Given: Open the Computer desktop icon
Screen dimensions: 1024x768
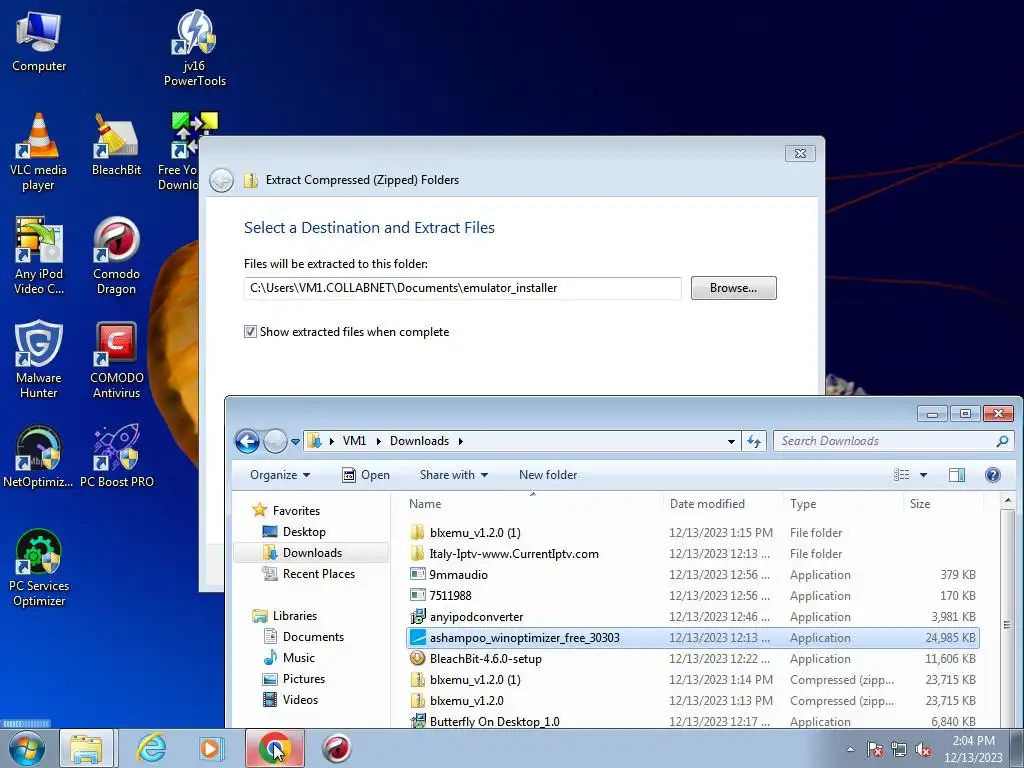Looking at the screenshot, I should pyautogui.click(x=39, y=41).
